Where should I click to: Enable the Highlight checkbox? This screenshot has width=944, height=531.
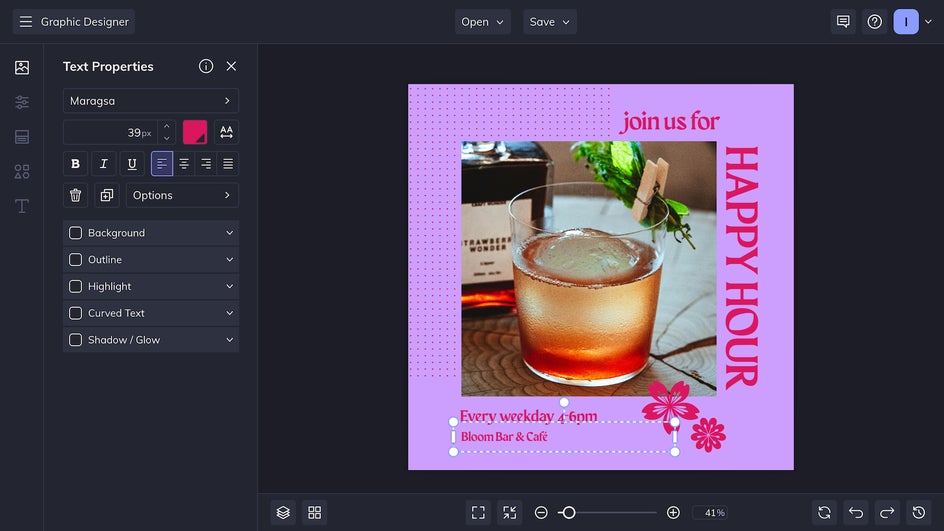[75, 287]
